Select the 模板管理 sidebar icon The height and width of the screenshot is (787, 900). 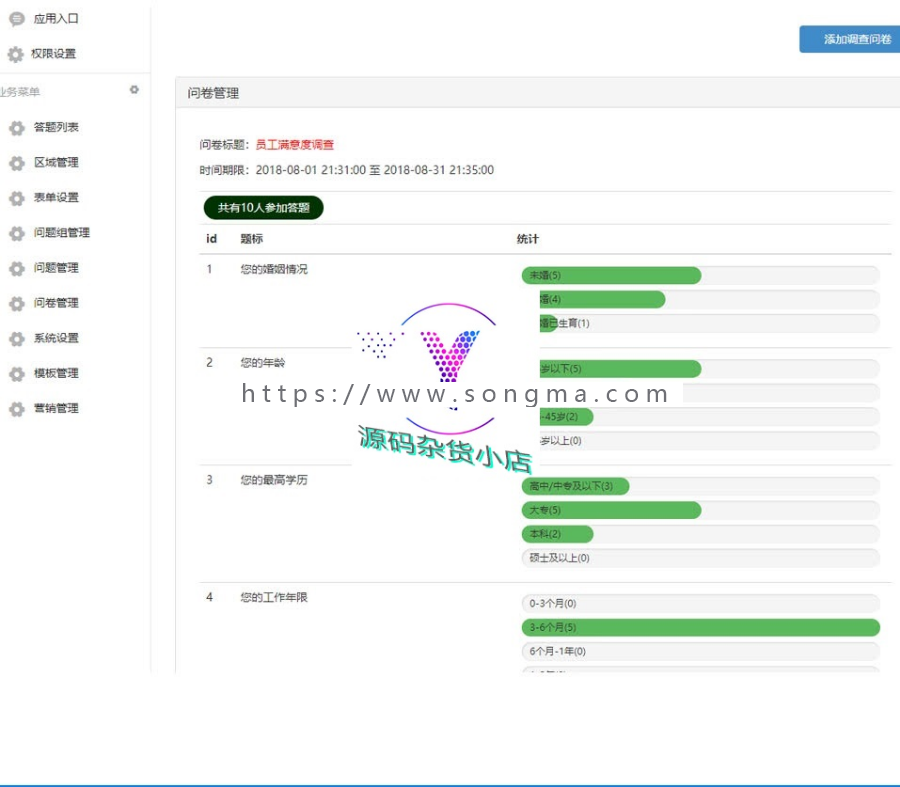[16, 372]
